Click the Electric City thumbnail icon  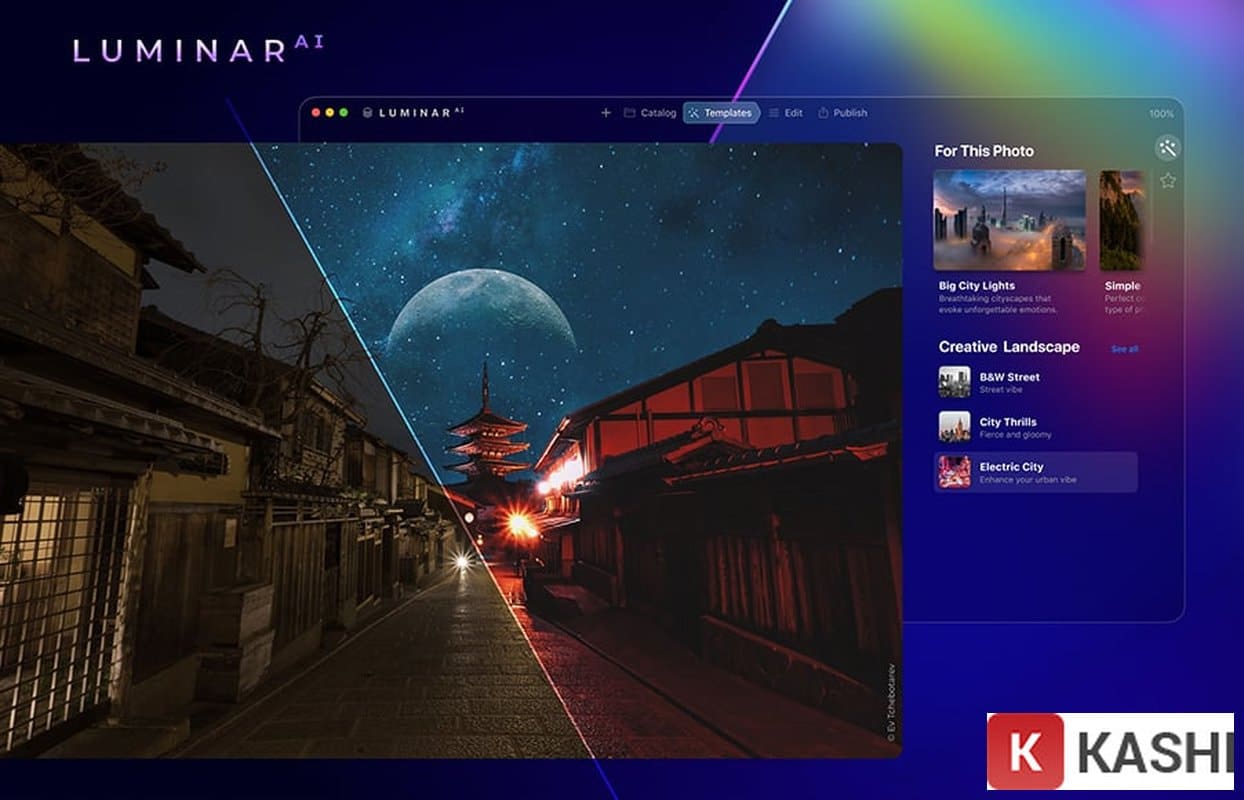(x=954, y=472)
